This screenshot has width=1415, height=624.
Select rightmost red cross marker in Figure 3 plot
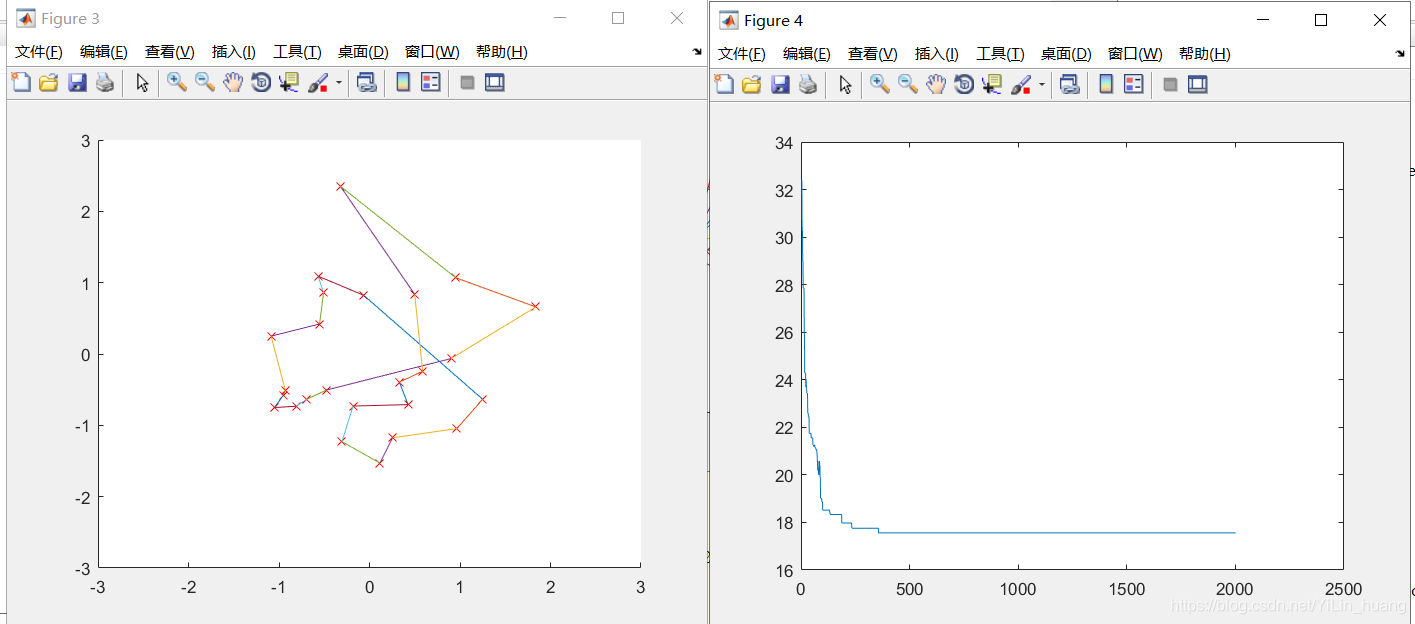tap(535, 306)
